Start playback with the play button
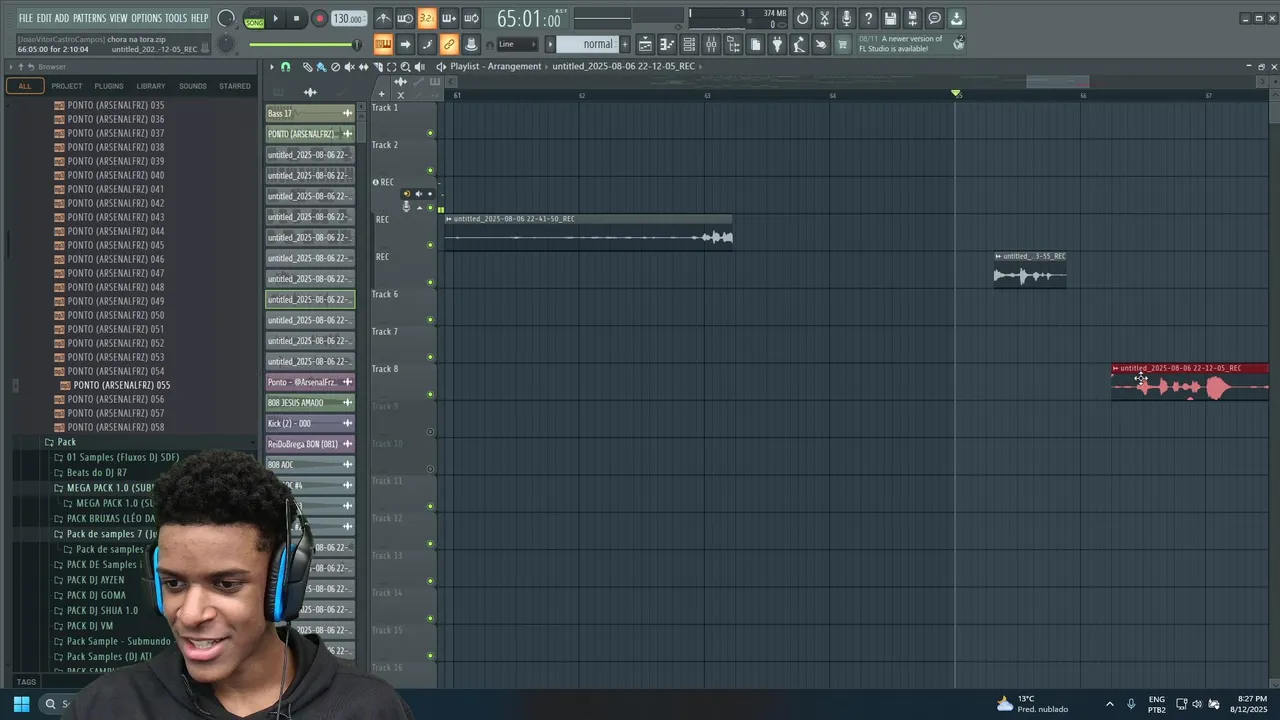This screenshot has width=1280, height=720. point(276,18)
